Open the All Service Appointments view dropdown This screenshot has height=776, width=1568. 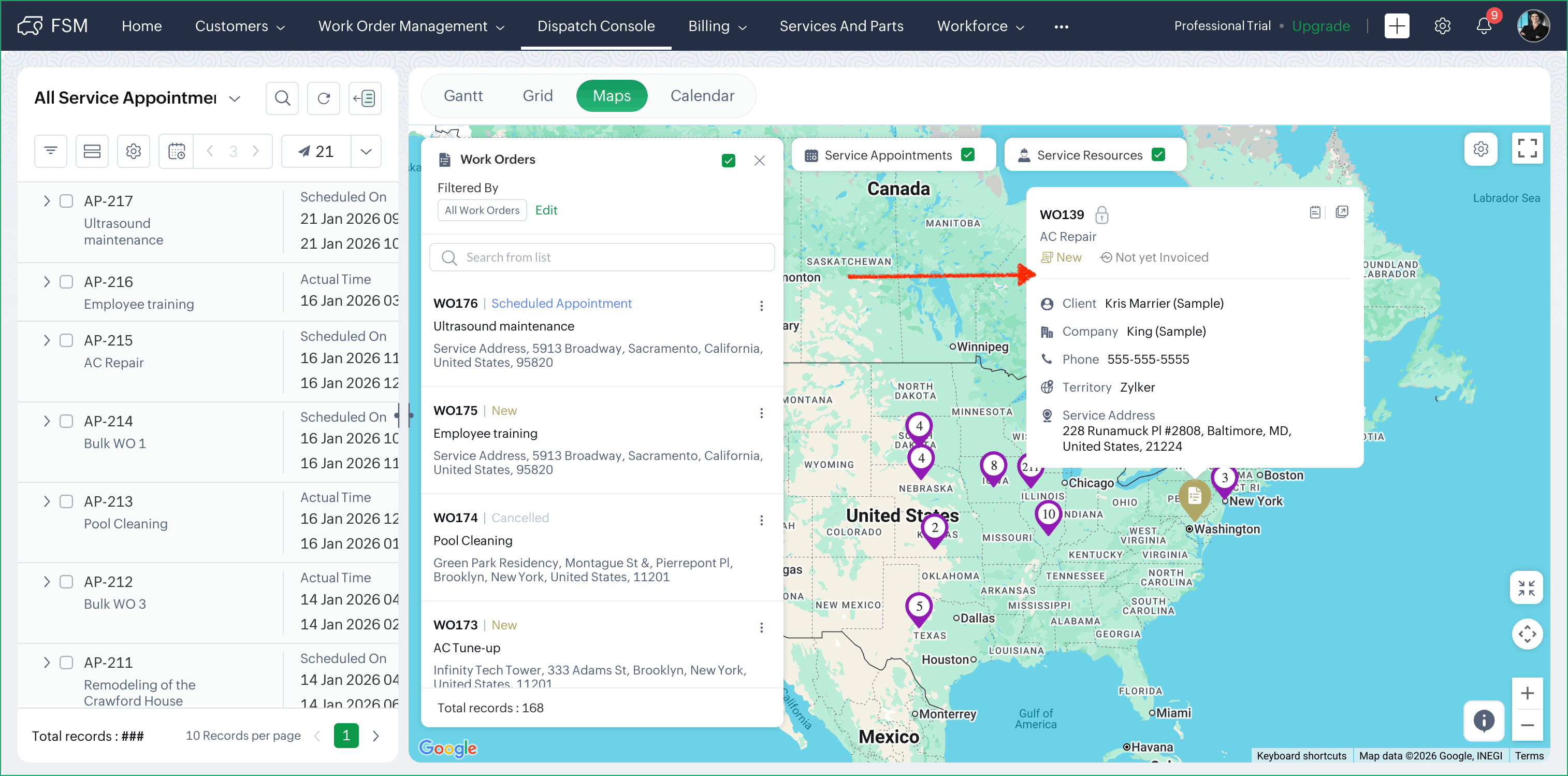pyautogui.click(x=235, y=98)
